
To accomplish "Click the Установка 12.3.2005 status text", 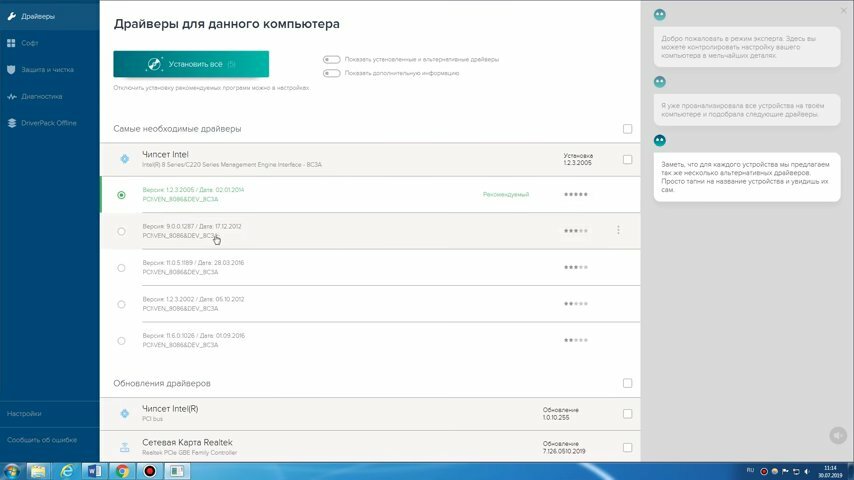I will click(578, 159).
